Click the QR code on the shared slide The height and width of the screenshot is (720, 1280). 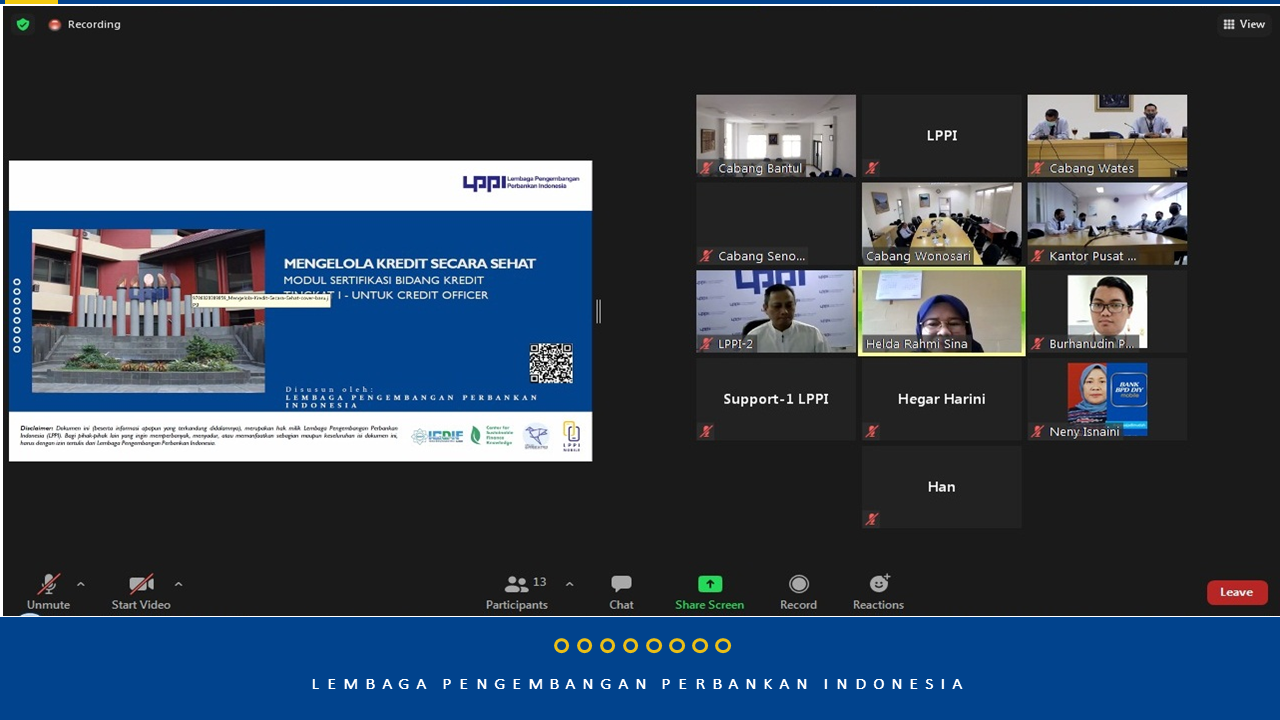pos(551,363)
